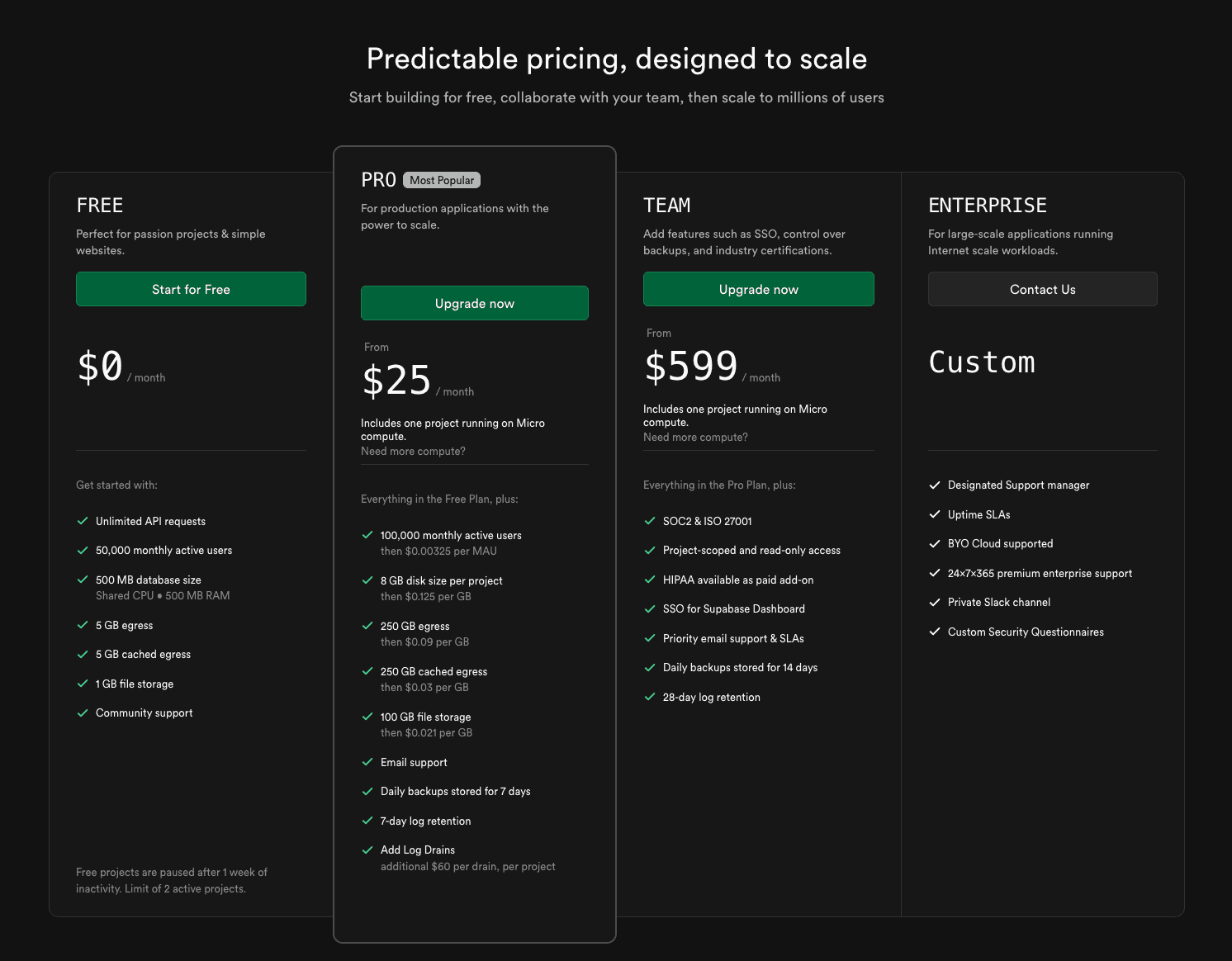The width and height of the screenshot is (1232, 961).
Task: Click the checkmark next to "Add Log Drains"
Action: [367, 850]
